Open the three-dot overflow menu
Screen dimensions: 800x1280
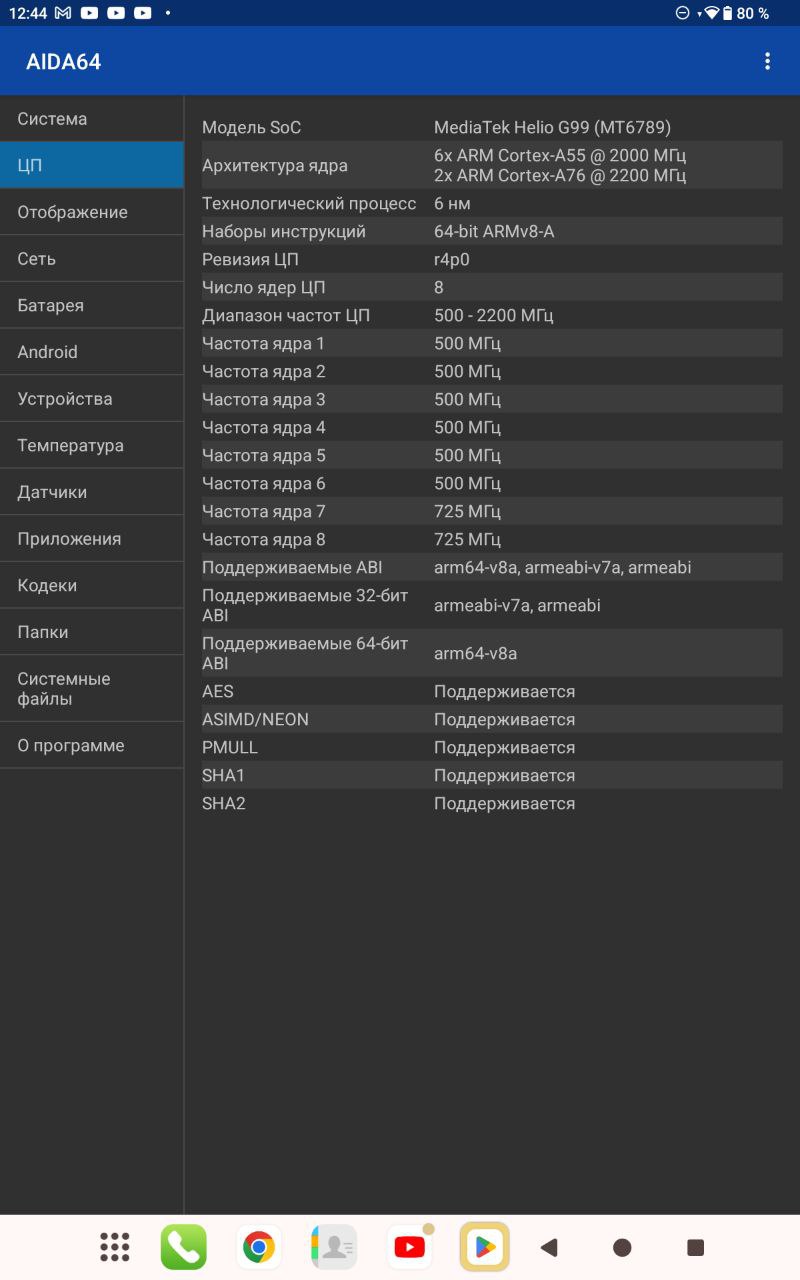pos(767,61)
